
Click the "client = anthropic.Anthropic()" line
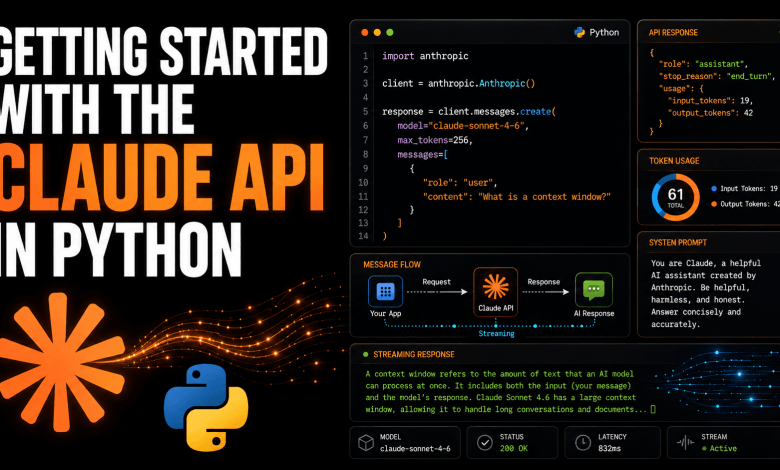point(459,84)
